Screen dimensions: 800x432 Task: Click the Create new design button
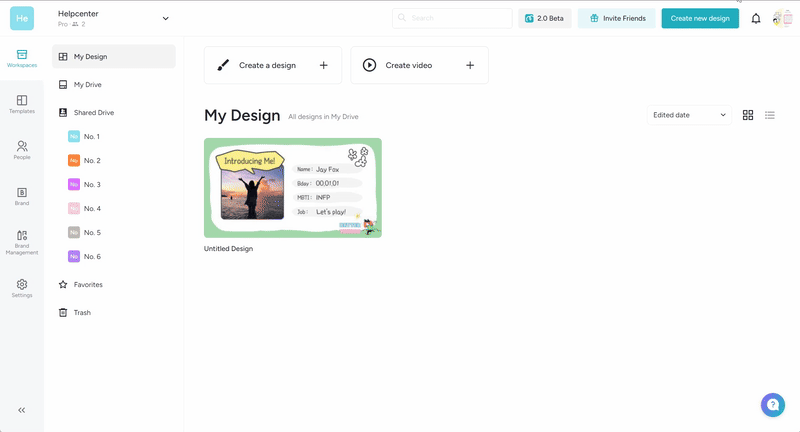(700, 18)
